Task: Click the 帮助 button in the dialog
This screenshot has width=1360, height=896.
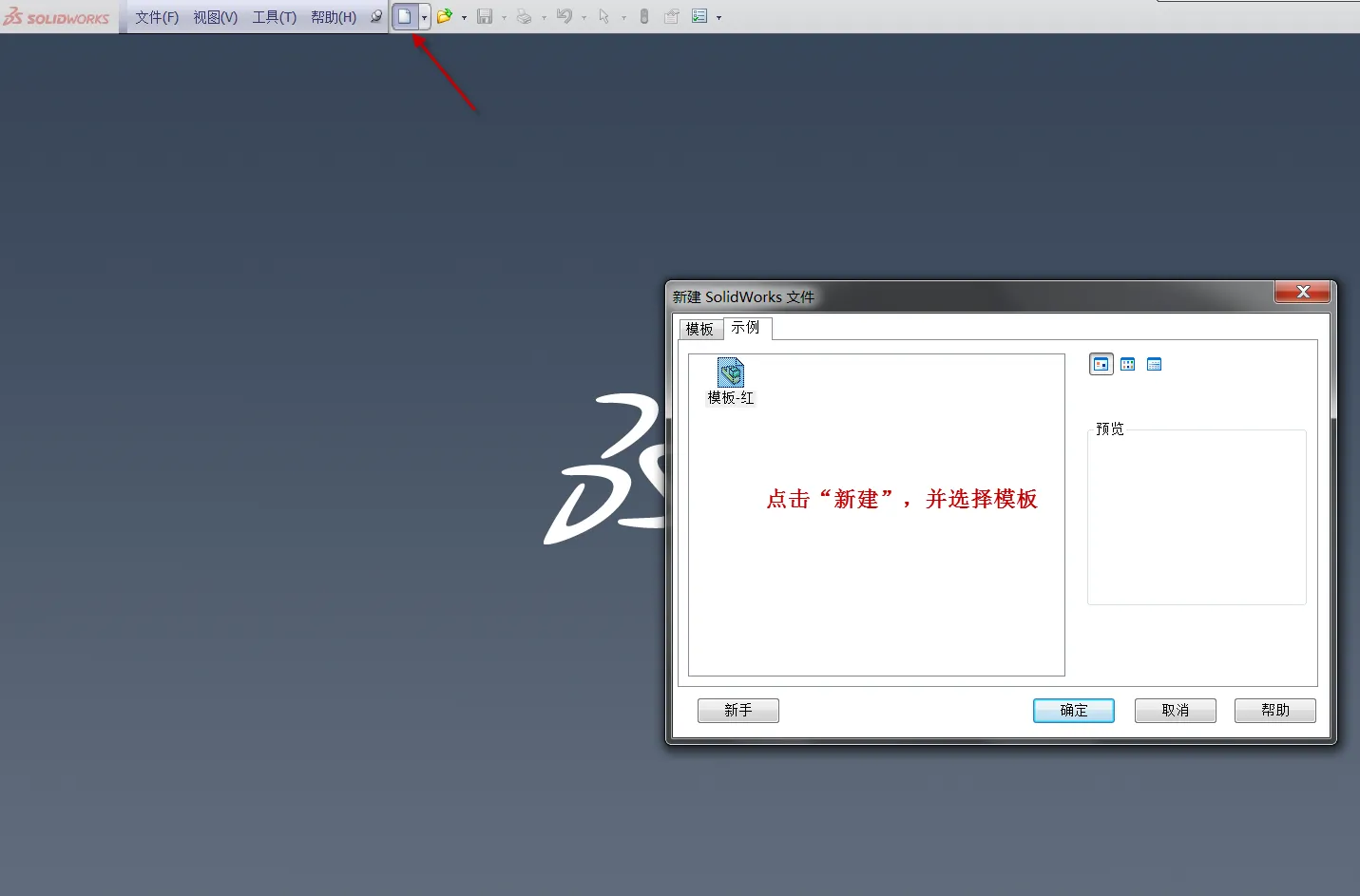Action: [x=1275, y=711]
